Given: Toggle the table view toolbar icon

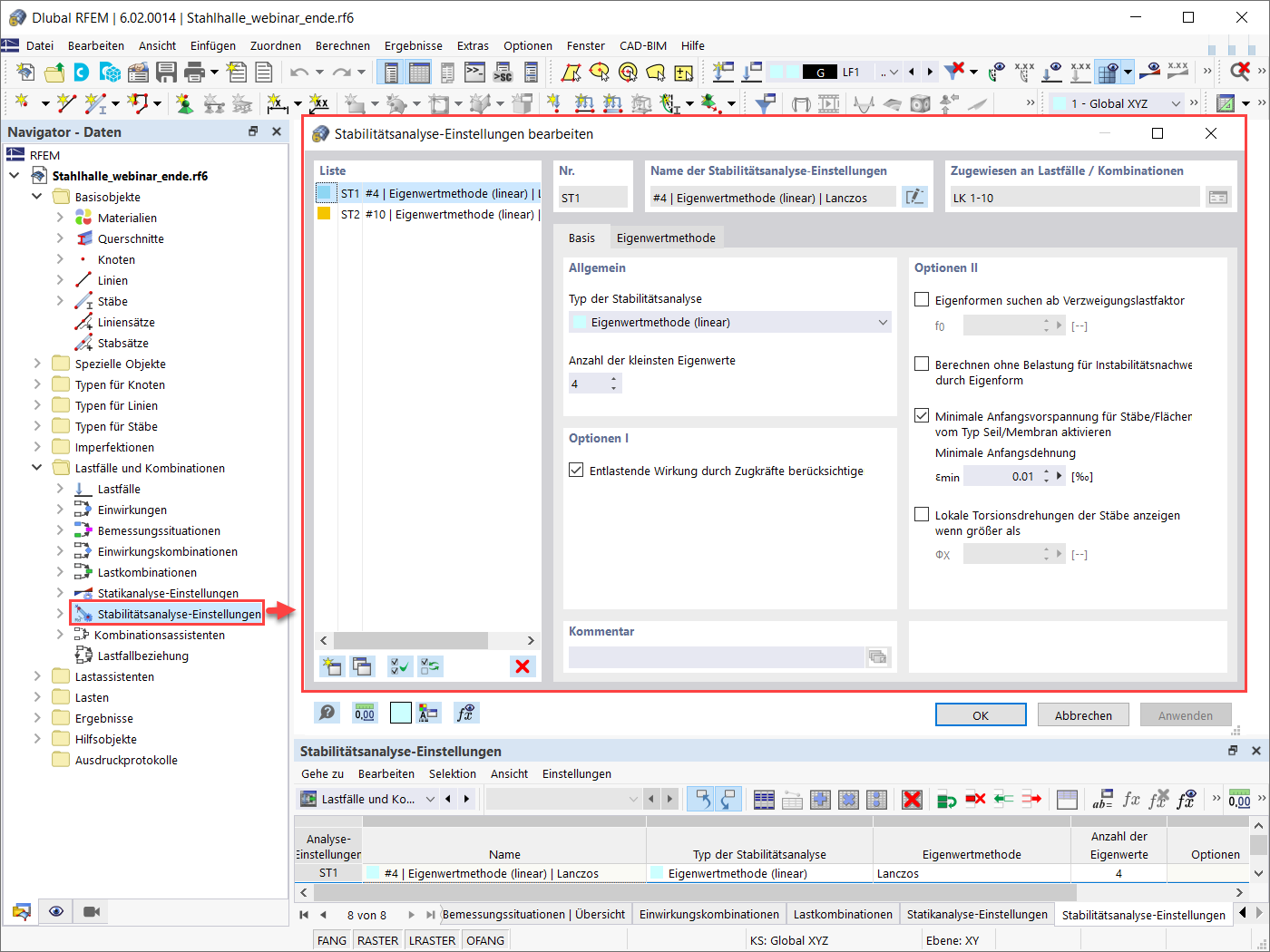Looking at the screenshot, I should (419, 73).
